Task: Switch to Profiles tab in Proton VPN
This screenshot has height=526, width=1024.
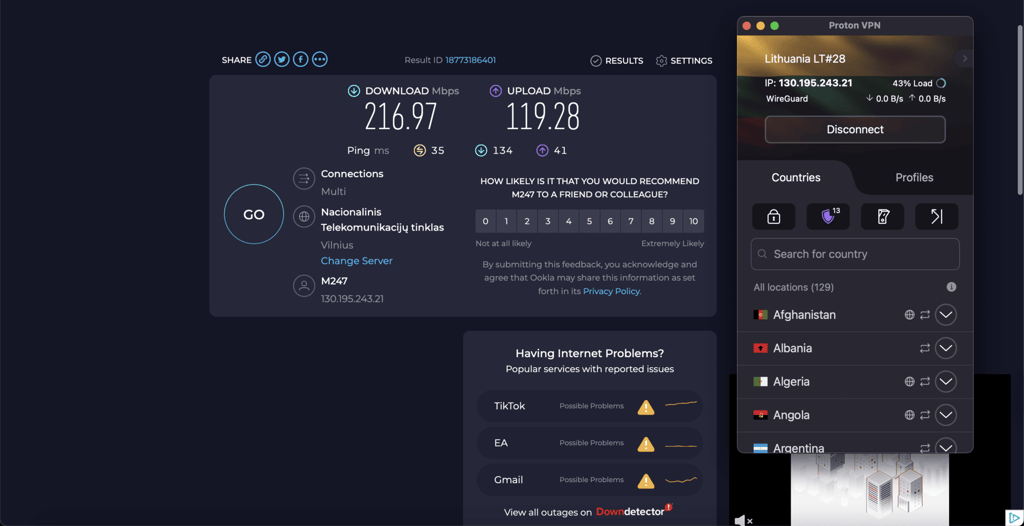Action: [914, 178]
